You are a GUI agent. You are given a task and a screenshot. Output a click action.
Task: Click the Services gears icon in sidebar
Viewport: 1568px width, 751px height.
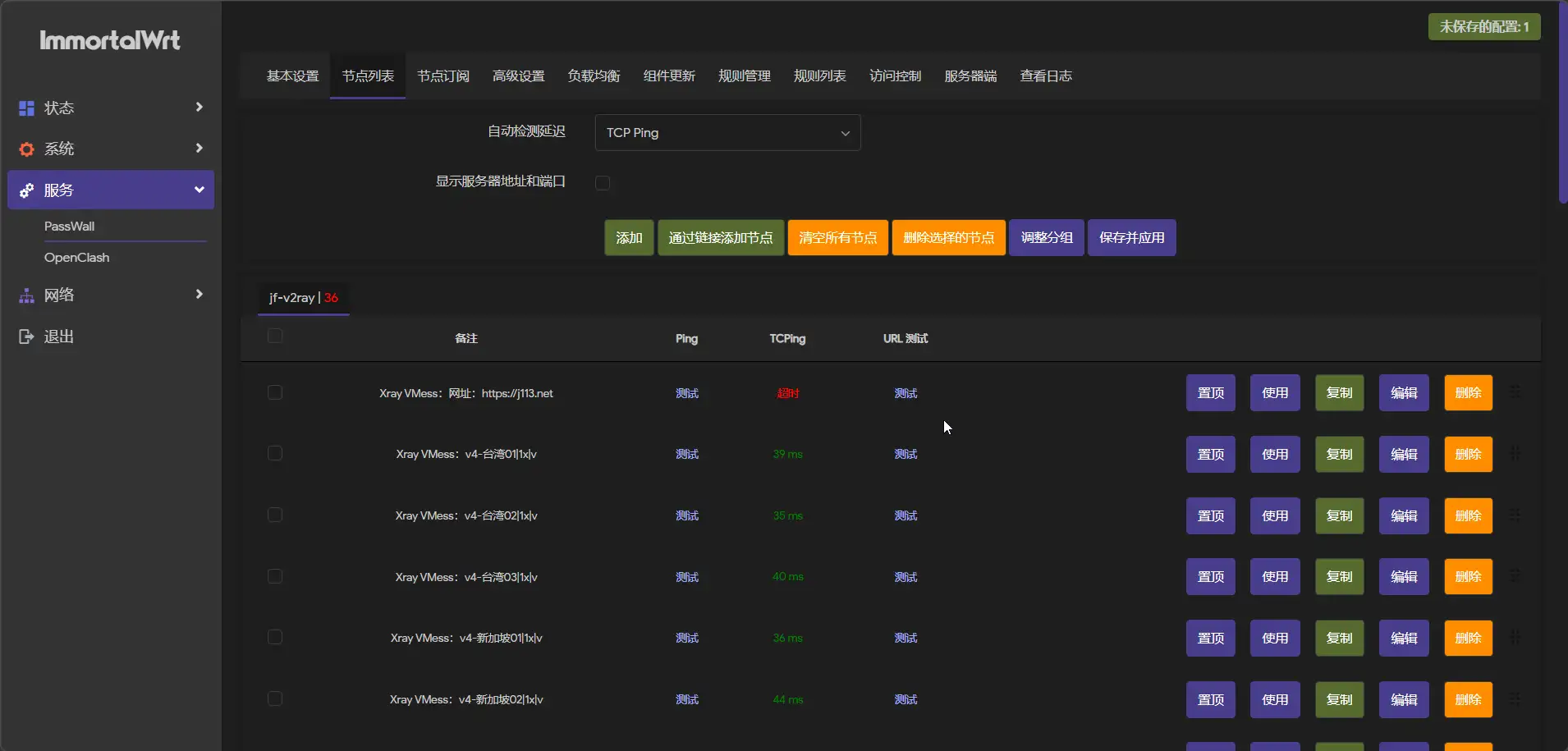point(26,190)
